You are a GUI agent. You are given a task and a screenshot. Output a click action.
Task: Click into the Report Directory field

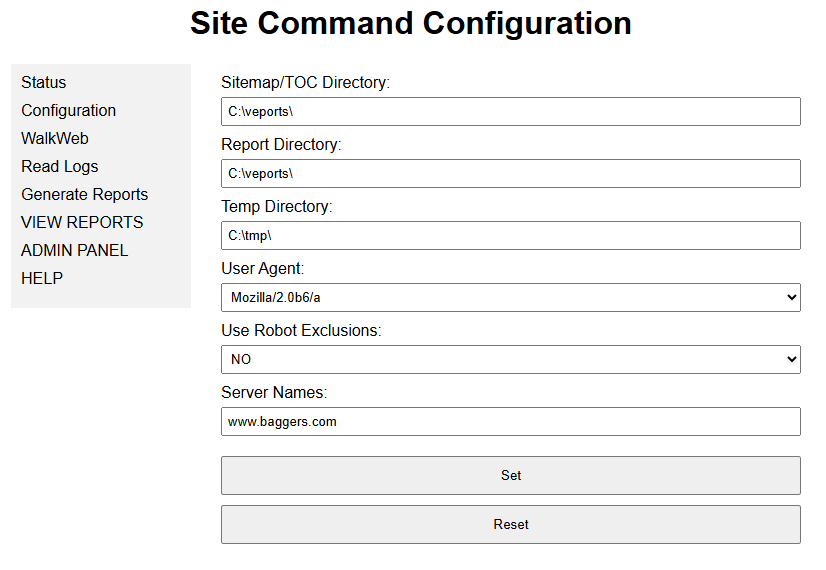pyautogui.click(x=510, y=173)
